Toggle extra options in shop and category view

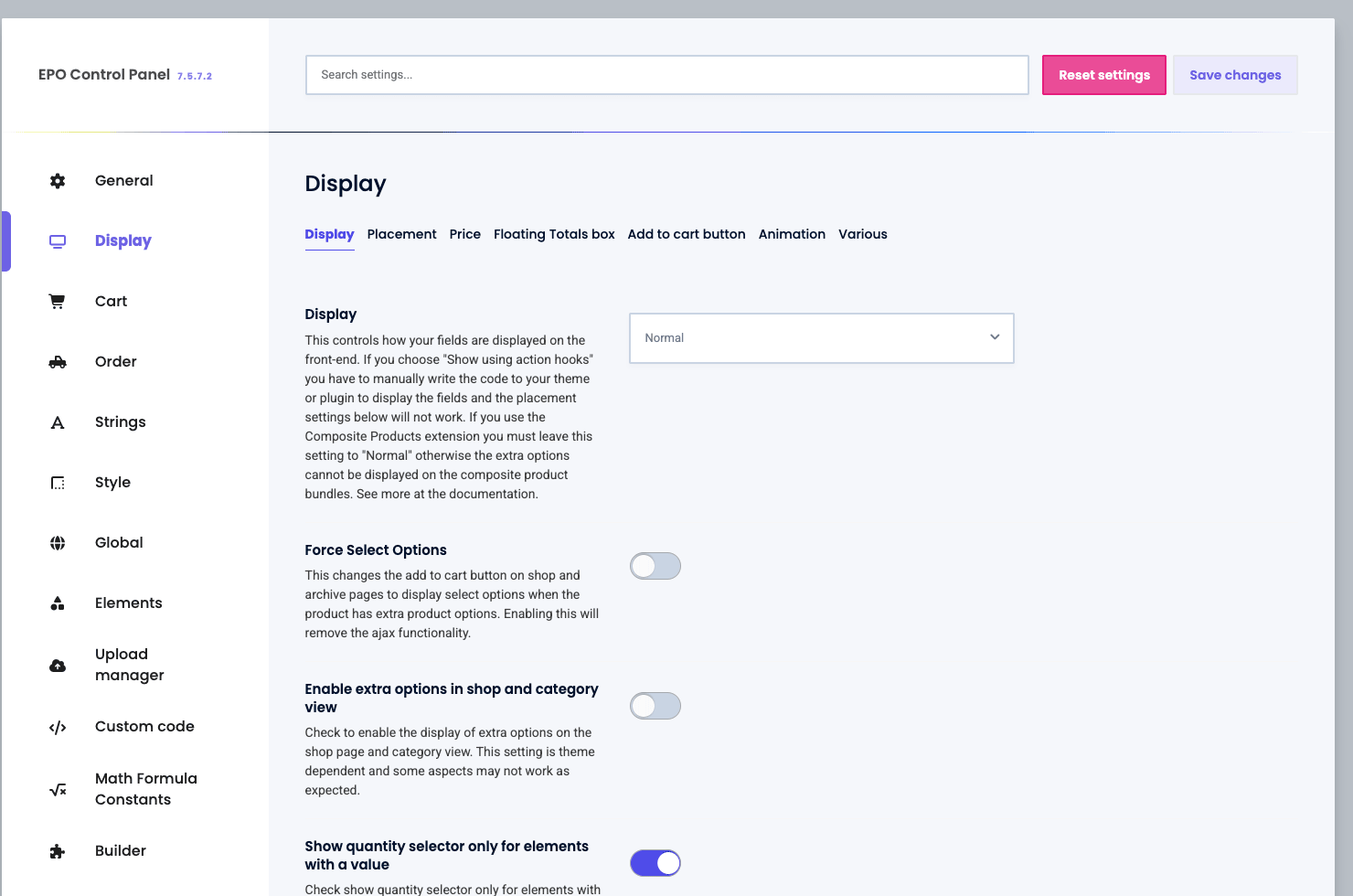click(x=655, y=706)
